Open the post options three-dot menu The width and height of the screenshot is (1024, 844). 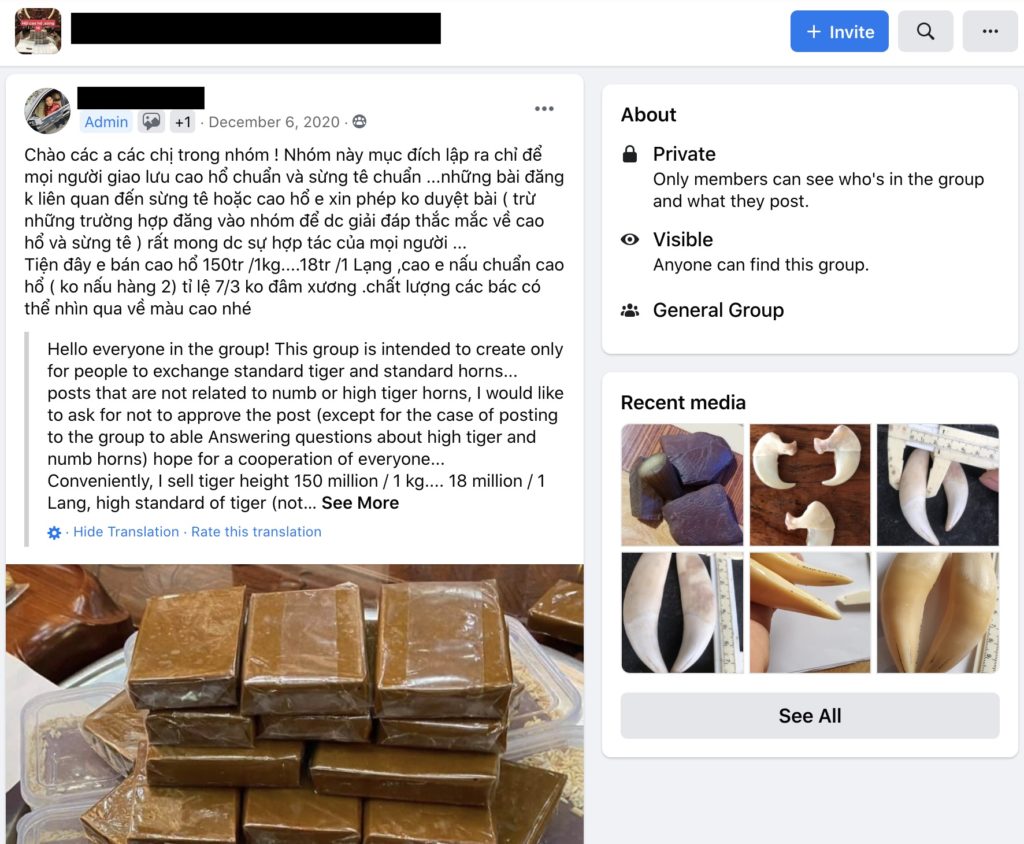544,108
